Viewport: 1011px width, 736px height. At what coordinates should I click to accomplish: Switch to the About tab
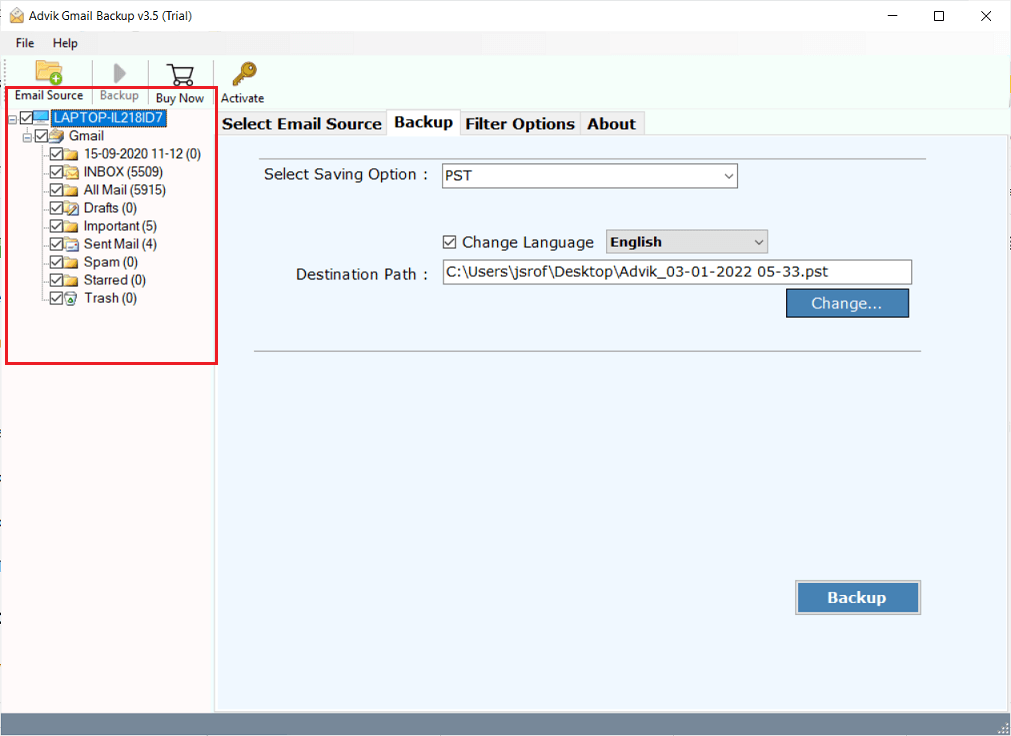(x=611, y=124)
